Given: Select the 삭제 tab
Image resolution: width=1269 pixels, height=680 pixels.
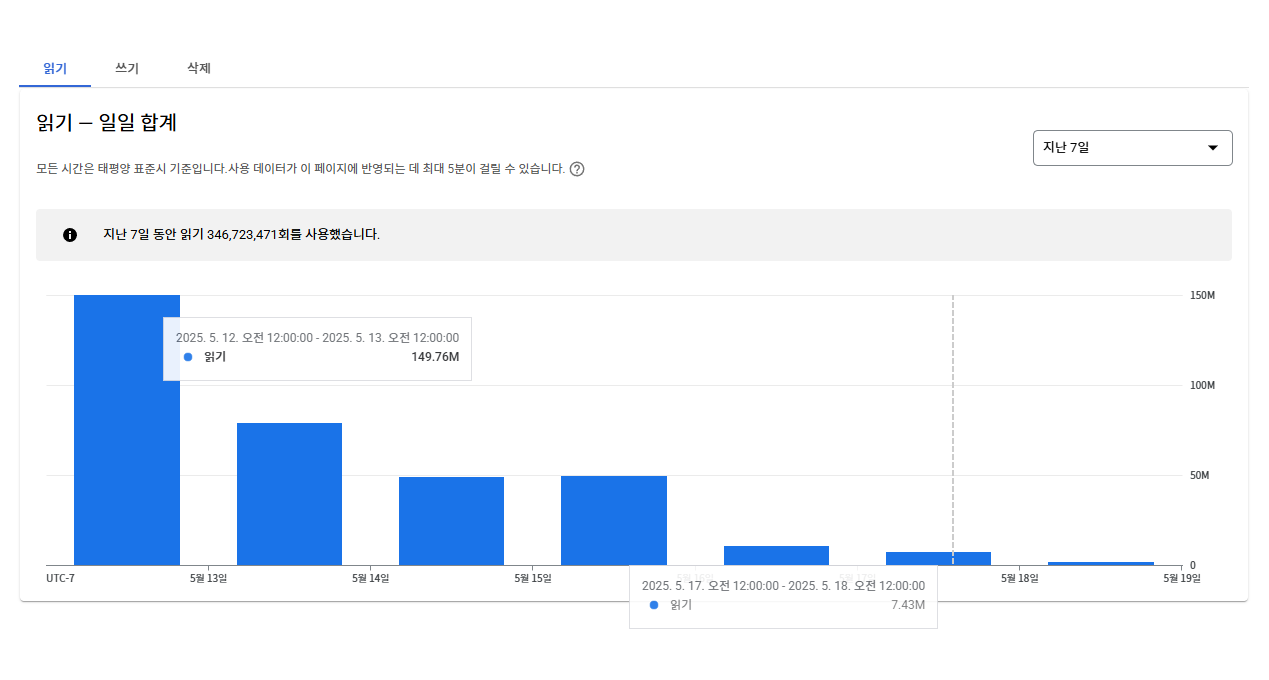Looking at the screenshot, I should tap(199, 69).
